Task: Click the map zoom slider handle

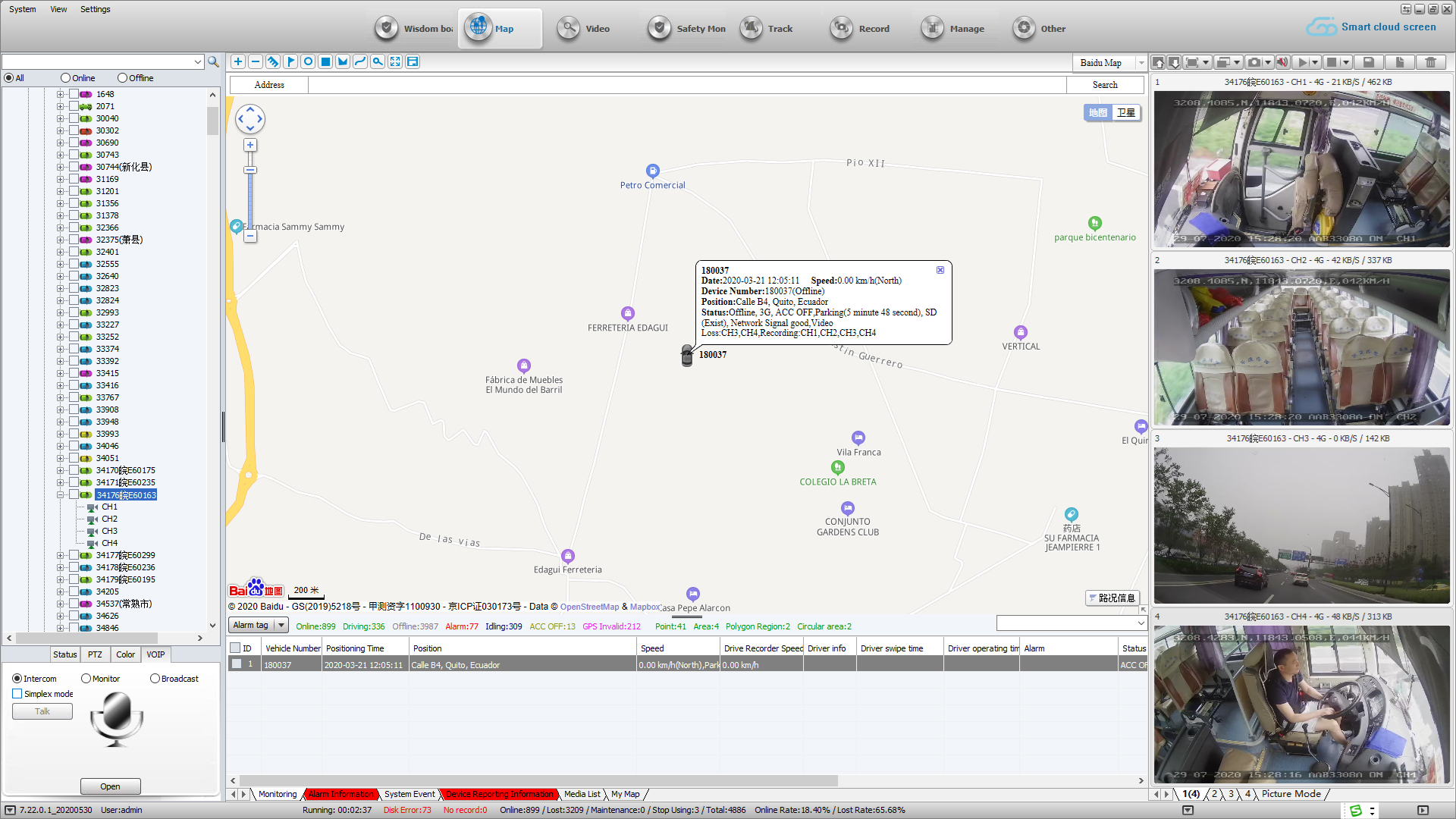Action: (250, 170)
